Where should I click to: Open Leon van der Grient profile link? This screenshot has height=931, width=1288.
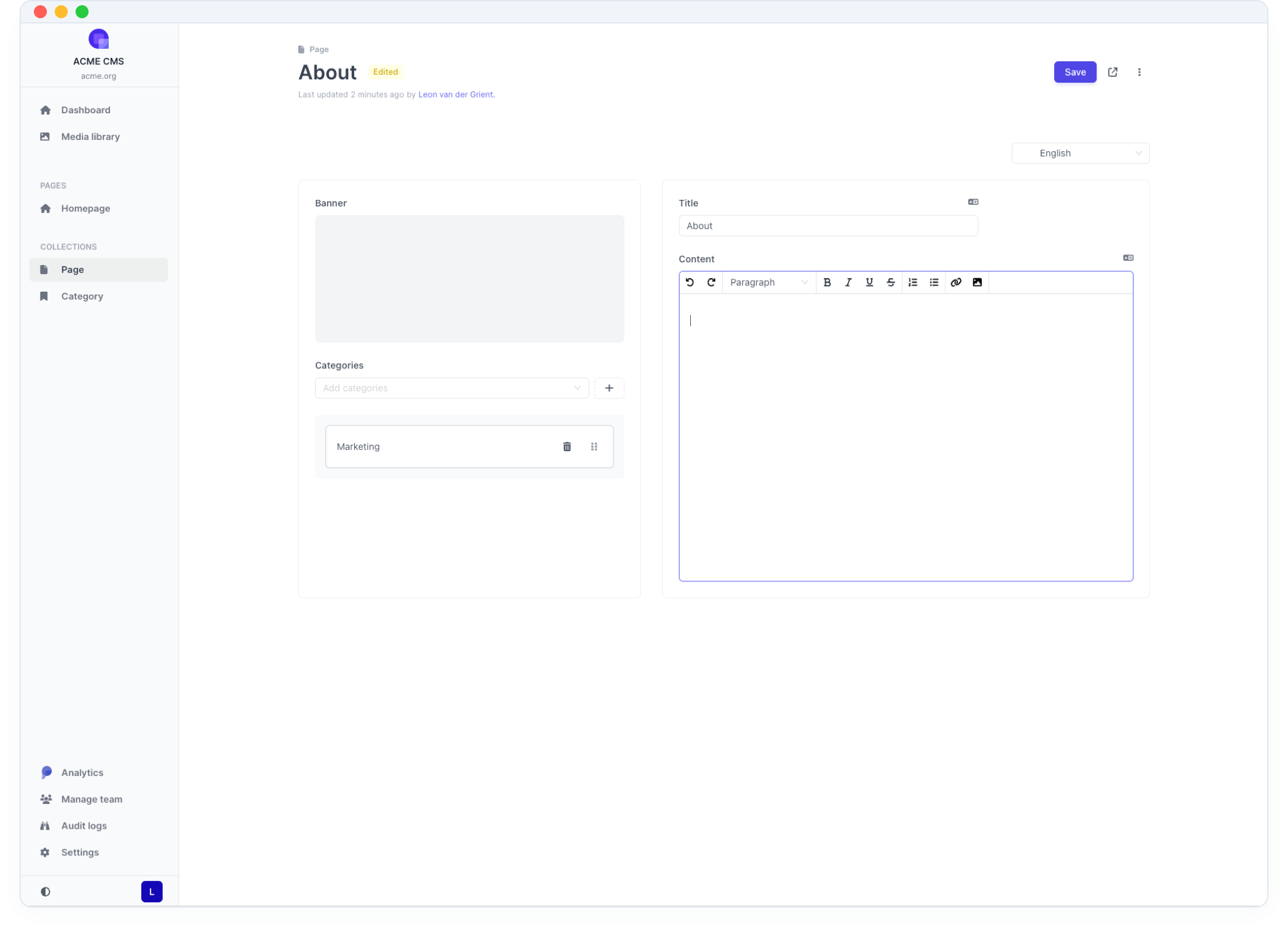coord(455,94)
